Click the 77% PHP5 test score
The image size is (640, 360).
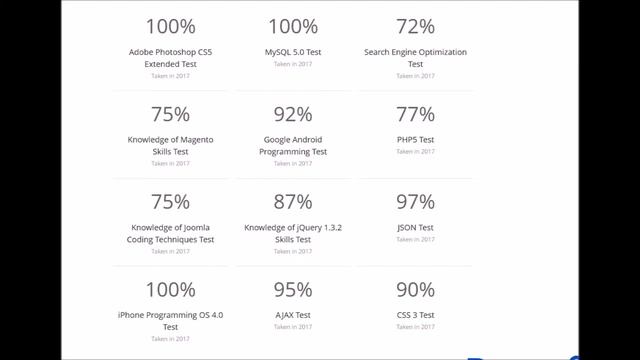415,114
